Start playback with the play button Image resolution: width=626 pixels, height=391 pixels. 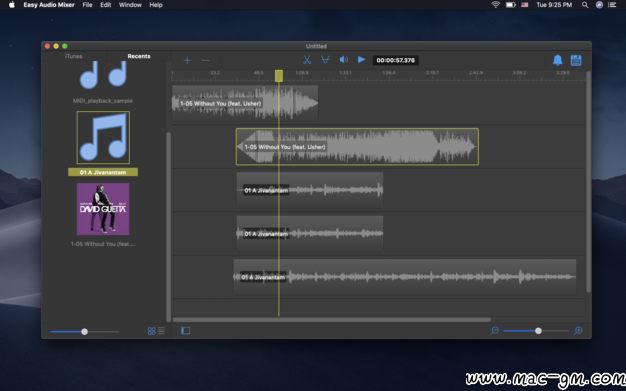coord(361,60)
